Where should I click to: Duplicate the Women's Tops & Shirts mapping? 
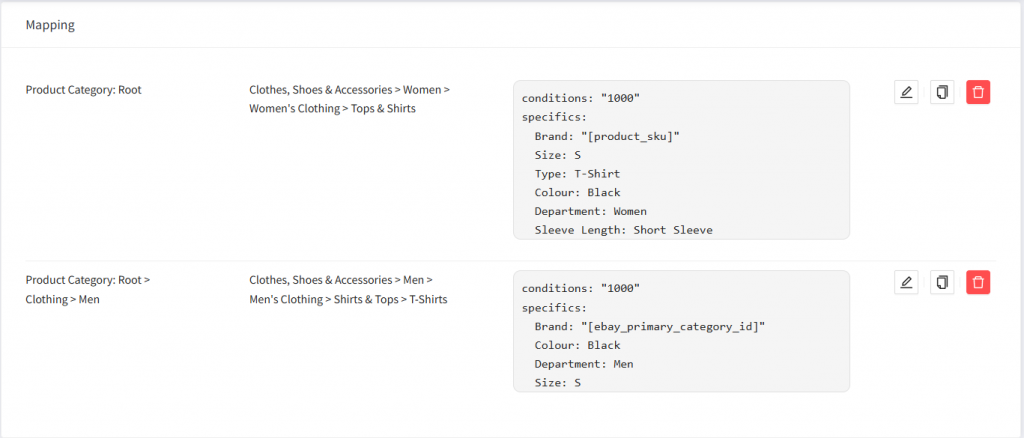pyautogui.click(x=942, y=93)
